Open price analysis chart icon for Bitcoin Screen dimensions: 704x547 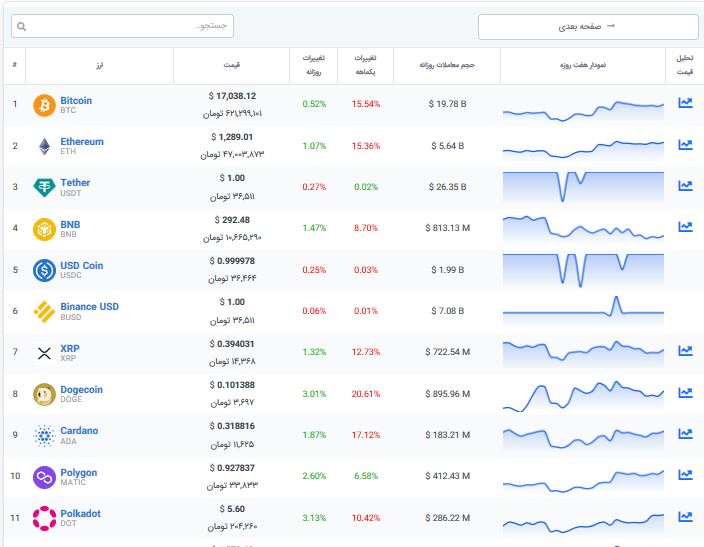[x=685, y=103]
